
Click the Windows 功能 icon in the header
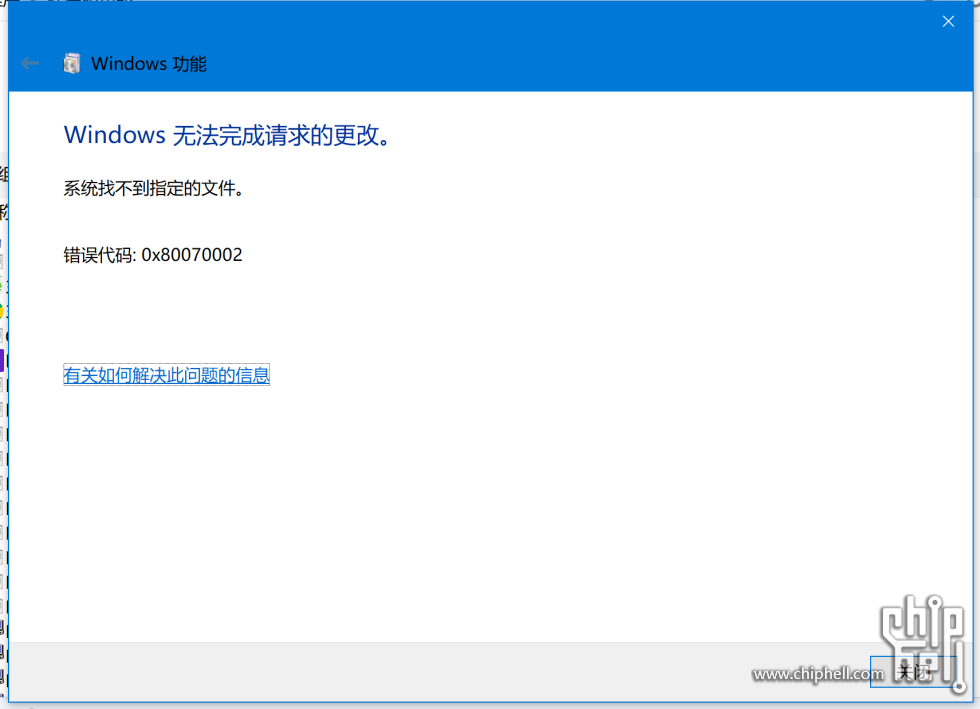point(72,64)
